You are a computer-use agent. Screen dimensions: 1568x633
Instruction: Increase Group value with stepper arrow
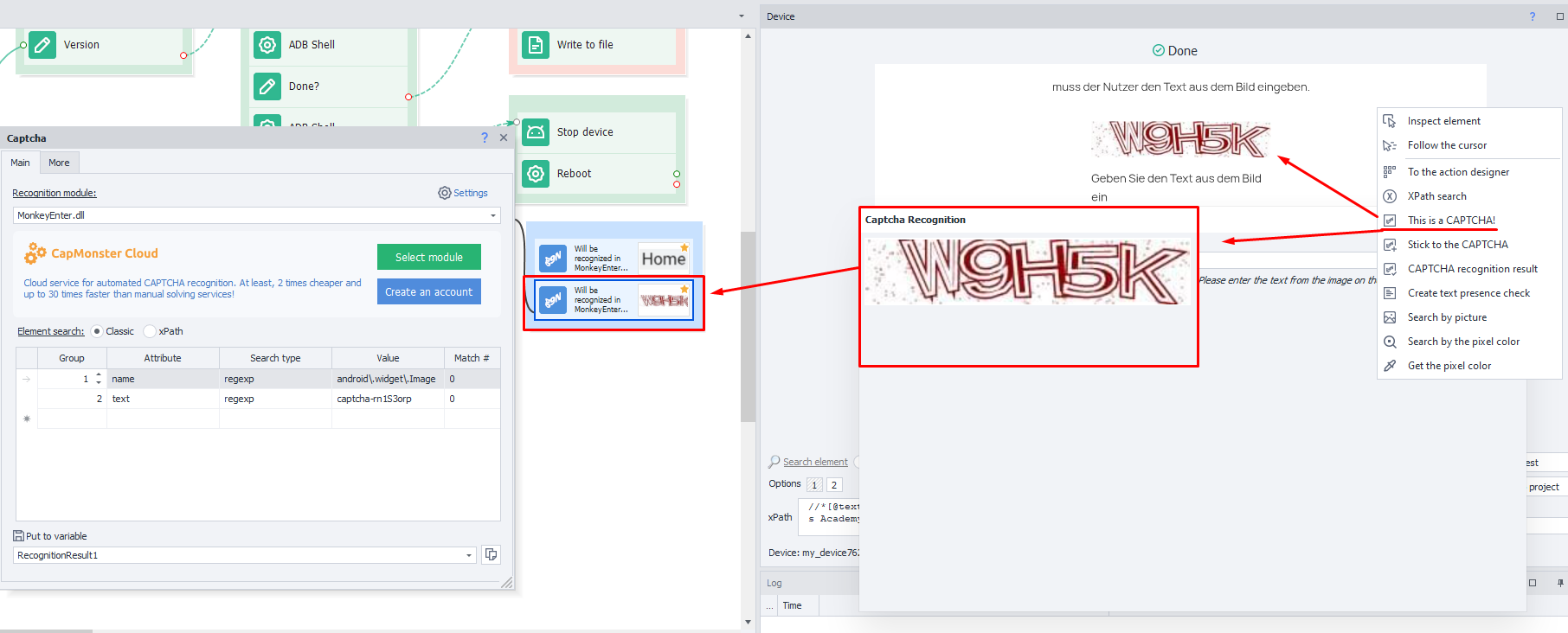pyautogui.click(x=99, y=375)
